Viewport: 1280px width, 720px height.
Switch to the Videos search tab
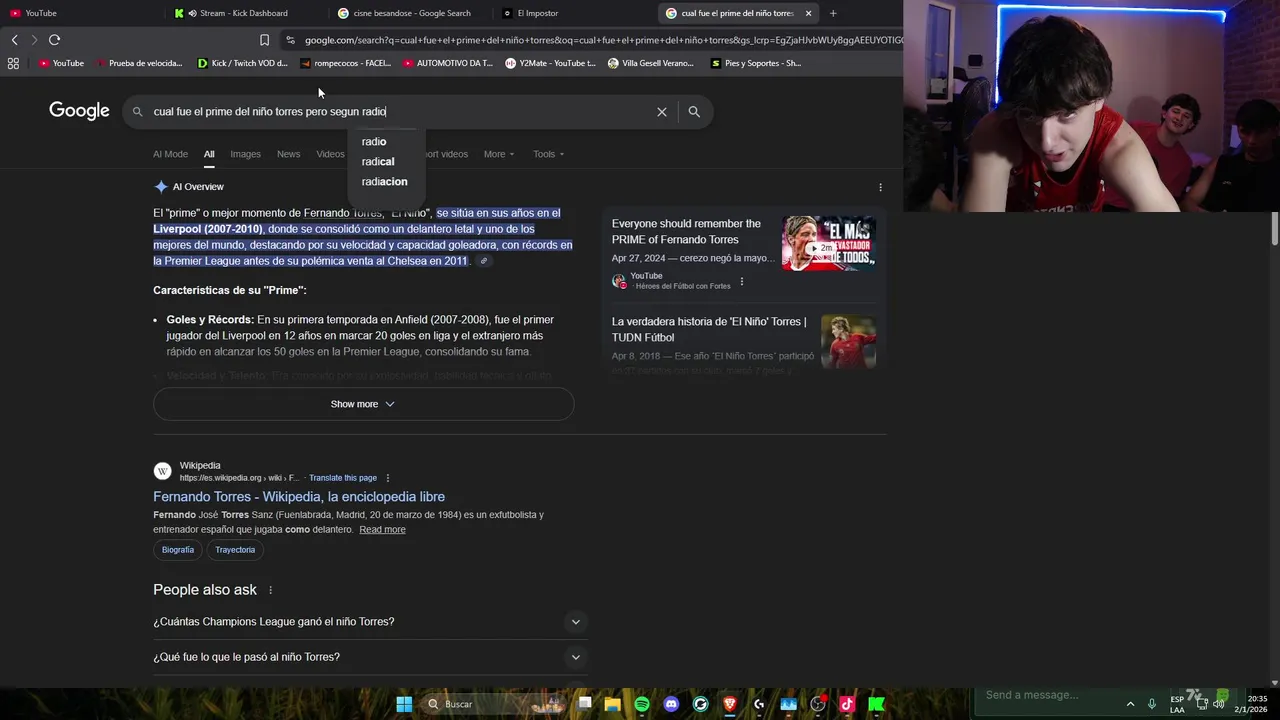330,154
